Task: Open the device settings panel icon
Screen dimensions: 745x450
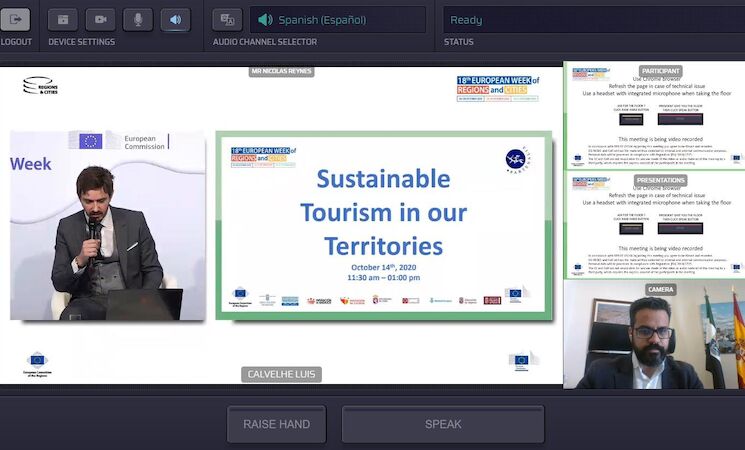Action: 62,19
